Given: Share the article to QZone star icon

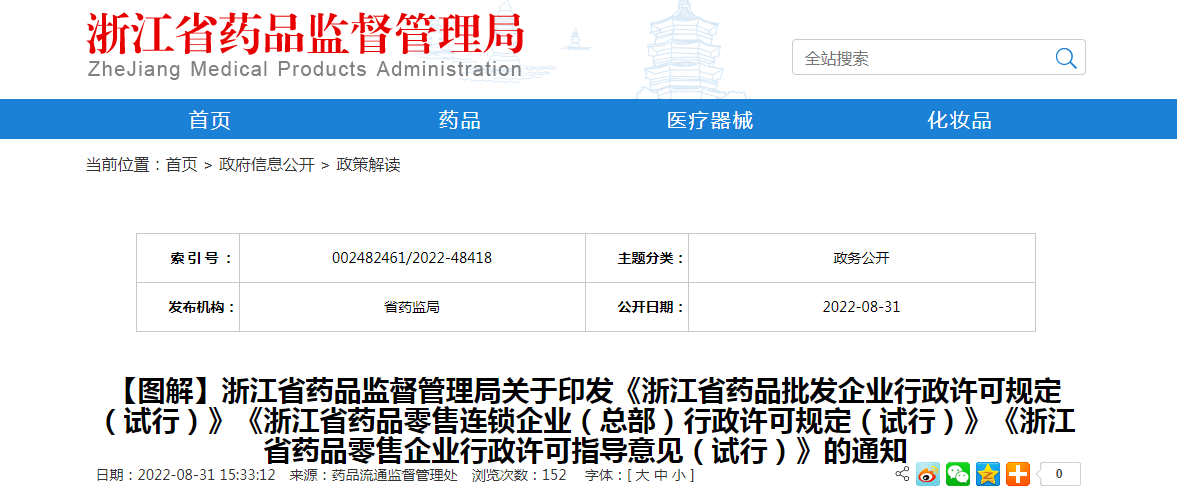Looking at the screenshot, I should [x=988, y=474].
